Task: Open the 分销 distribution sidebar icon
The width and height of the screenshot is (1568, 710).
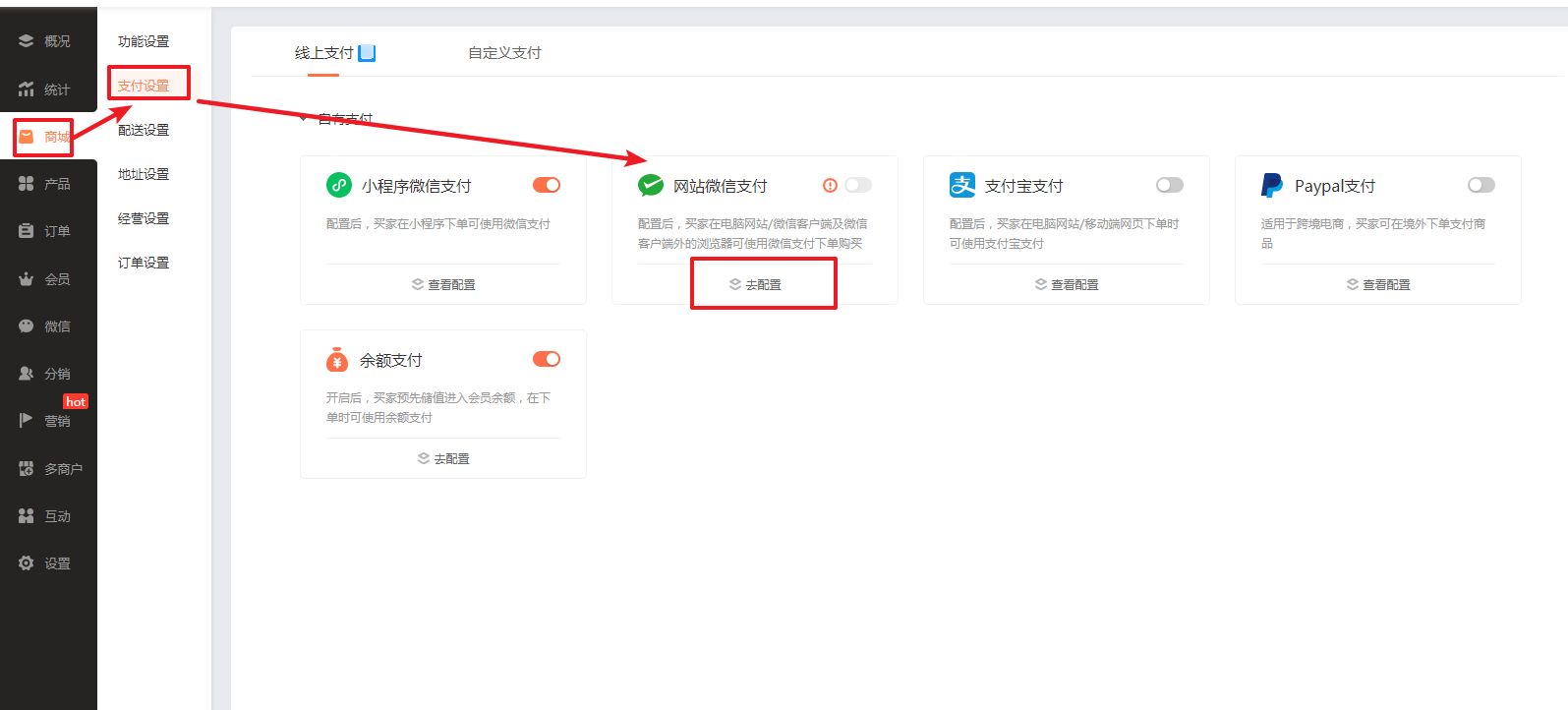Action: (27, 374)
